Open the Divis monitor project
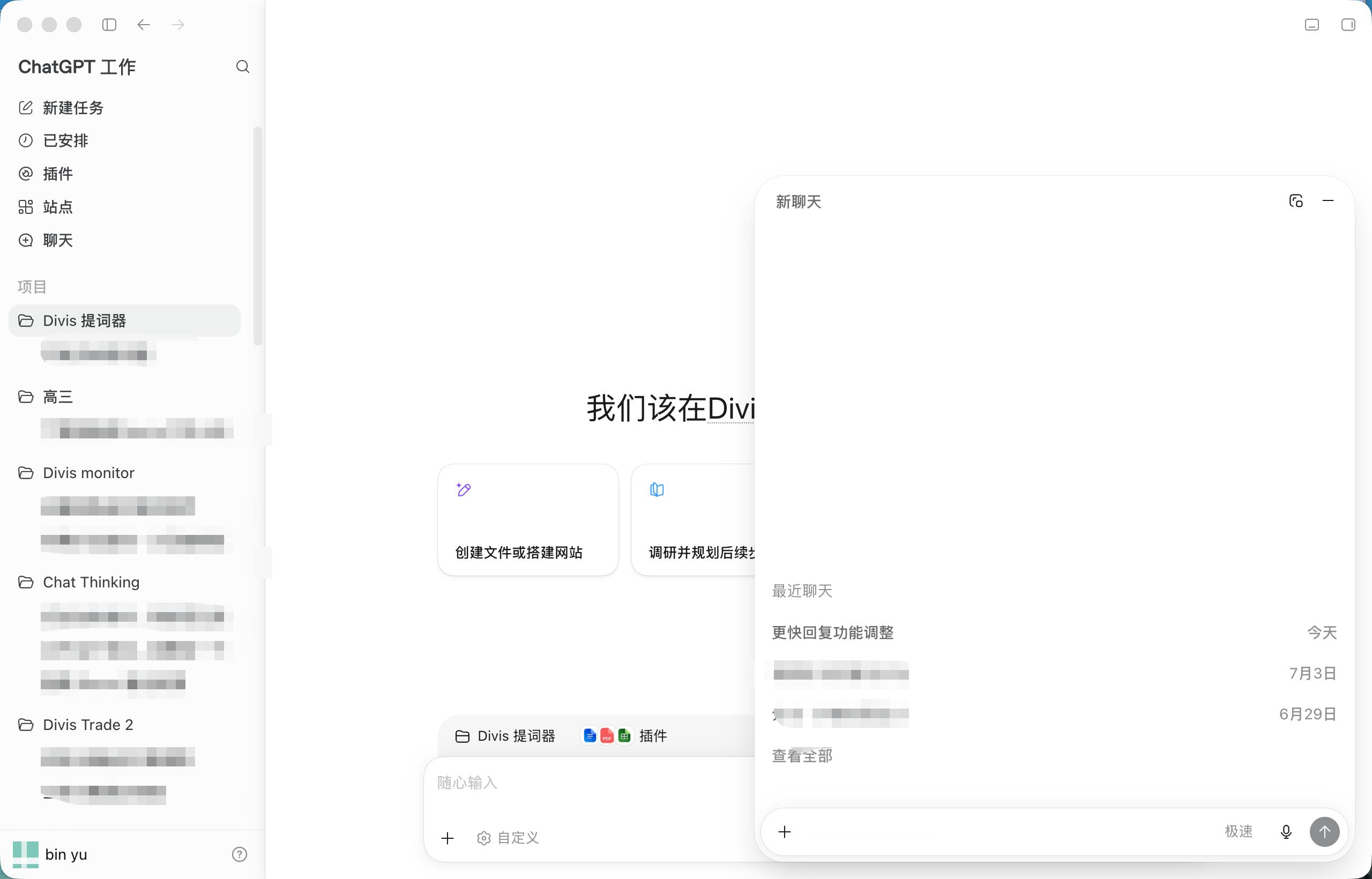This screenshot has height=879, width=1372. 125,473
